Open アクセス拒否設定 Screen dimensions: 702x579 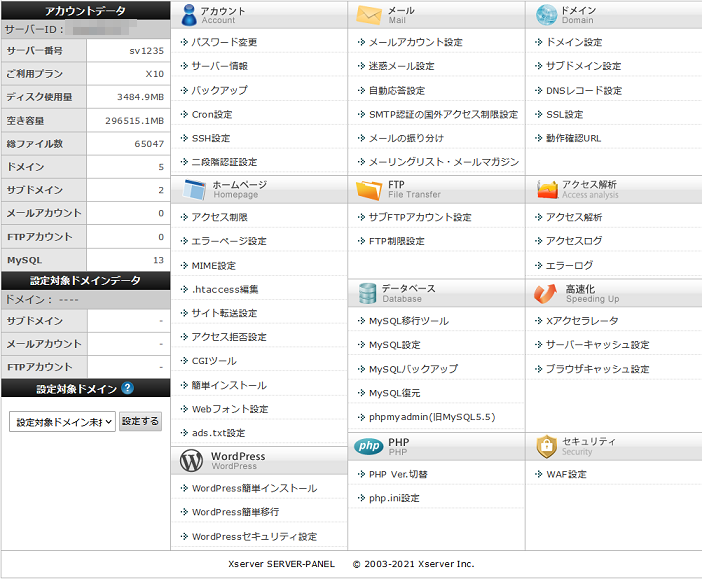tap(229, 337)
